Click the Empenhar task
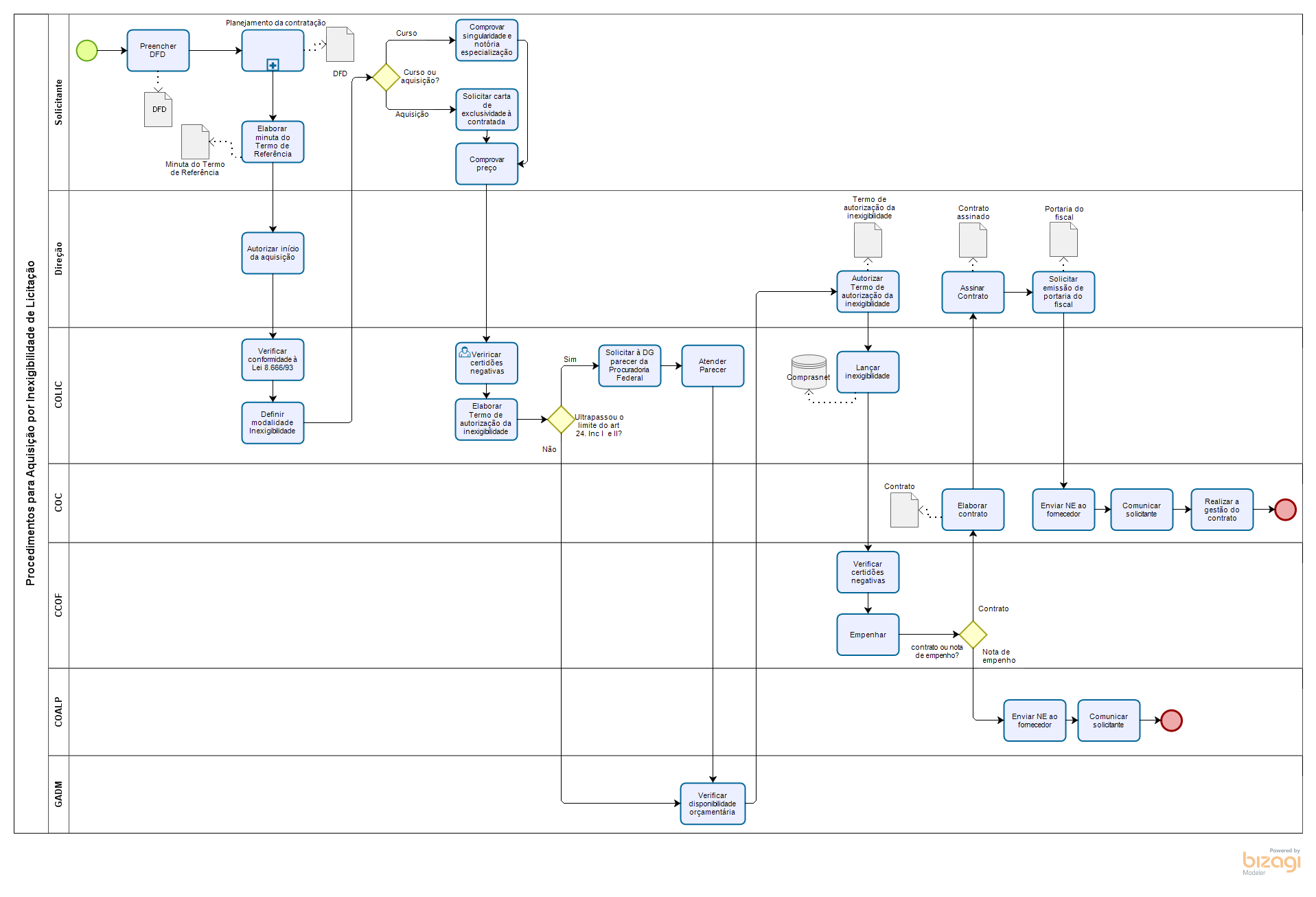The height and width of the screenshot is (897, 1316). (x=868, y=635)
